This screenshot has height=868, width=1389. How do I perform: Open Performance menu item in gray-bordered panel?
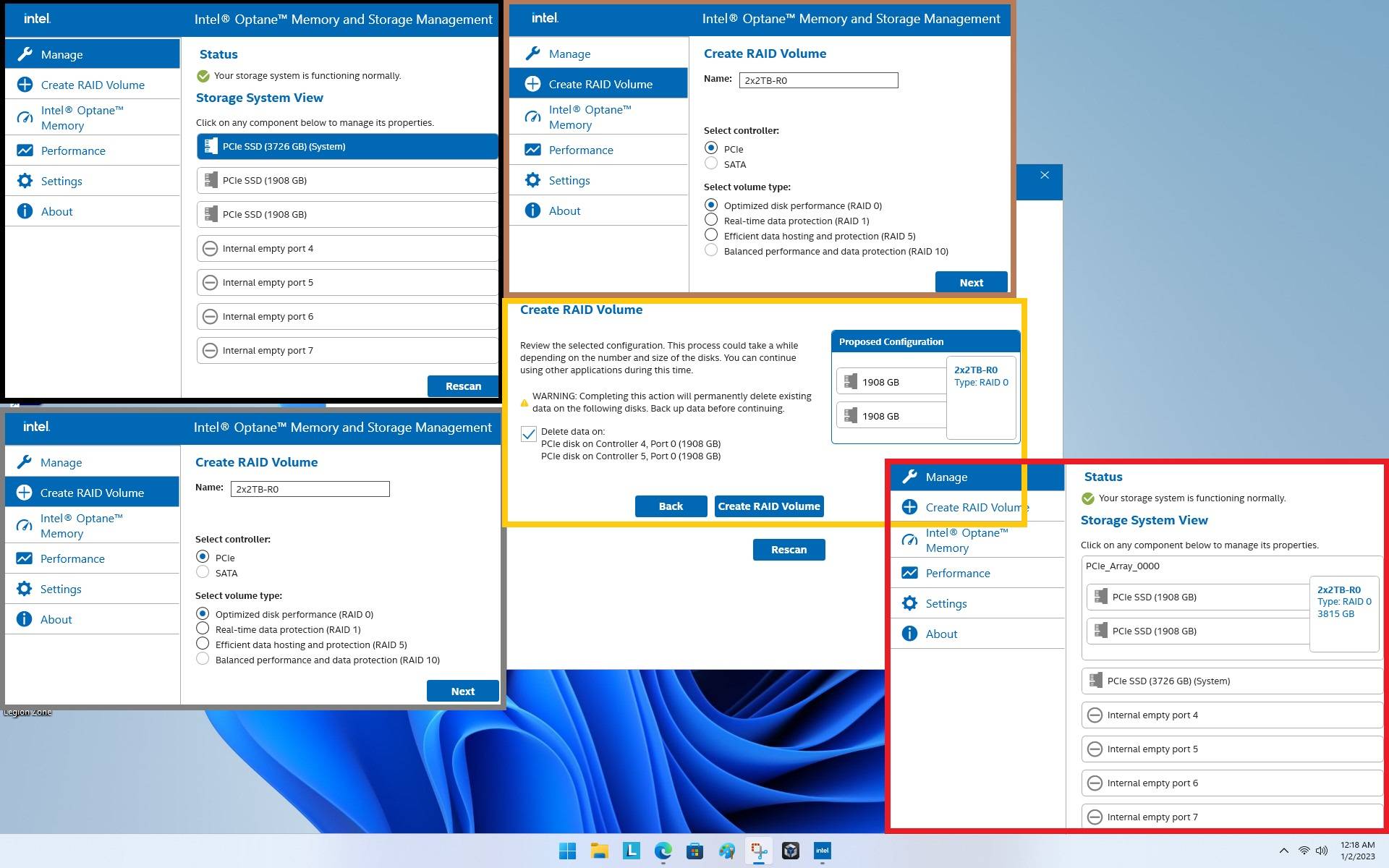[x=72, y=558]
